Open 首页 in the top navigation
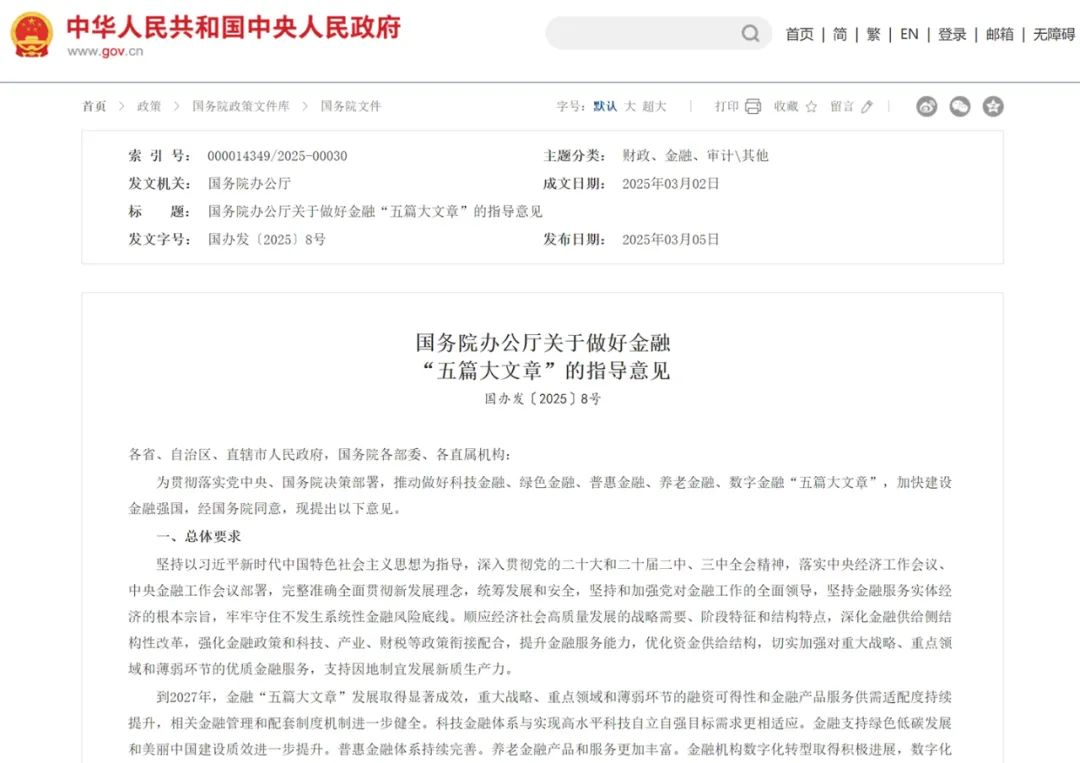 799,34
